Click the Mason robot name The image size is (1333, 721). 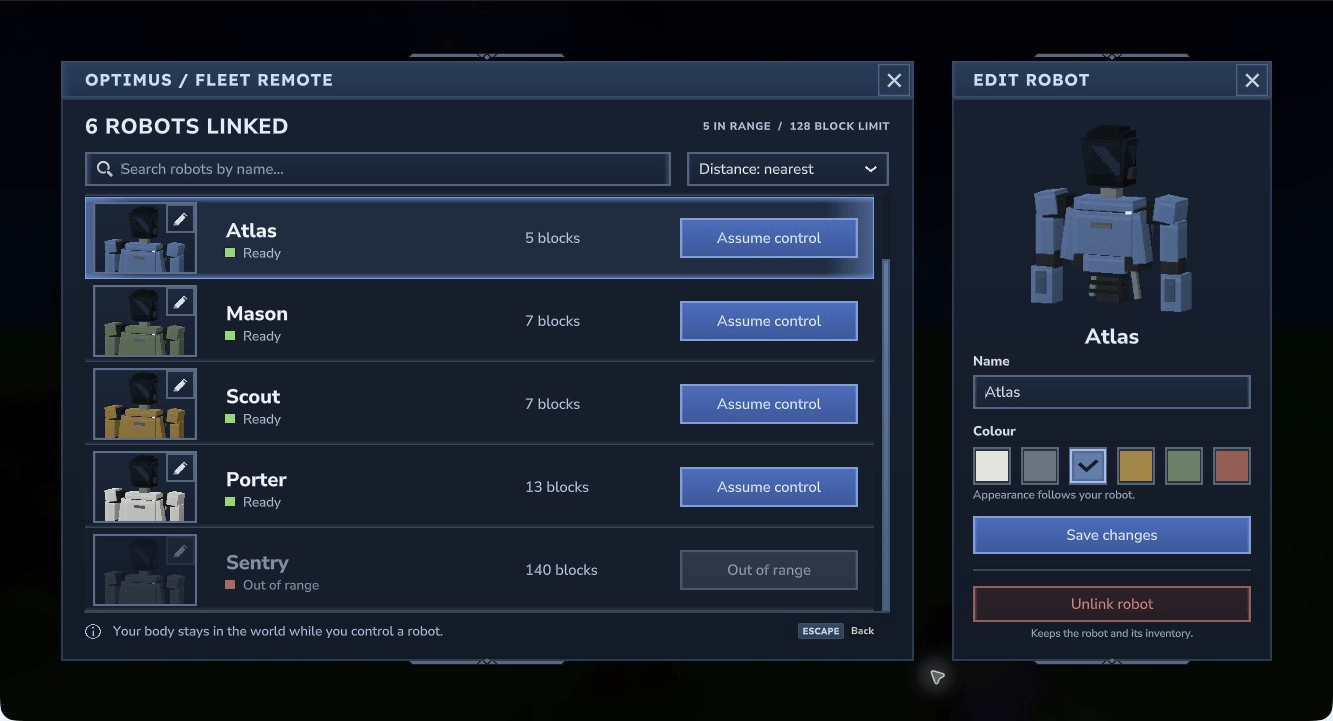pos(257,313)
